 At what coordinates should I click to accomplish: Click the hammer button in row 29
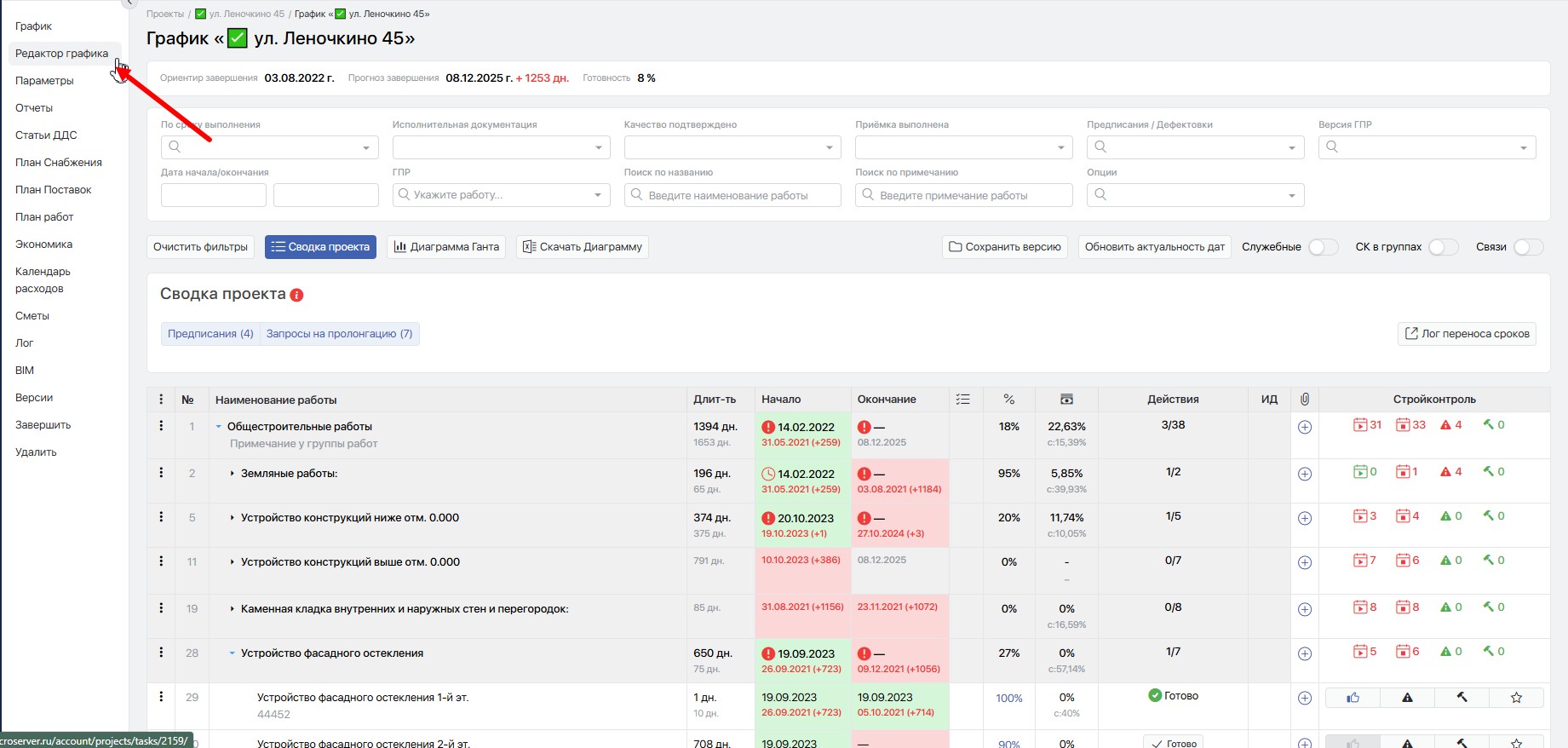[1462, 698]
